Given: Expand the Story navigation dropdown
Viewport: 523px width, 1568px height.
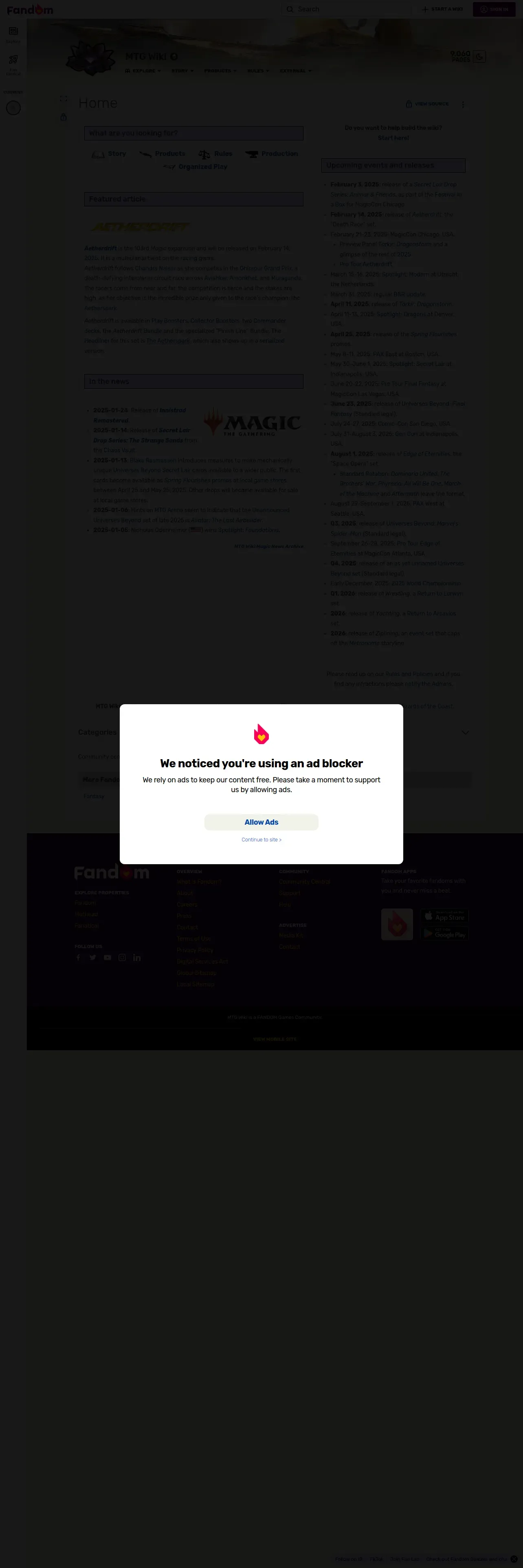Looking at the screenshot, I should [x=182, y=70].
